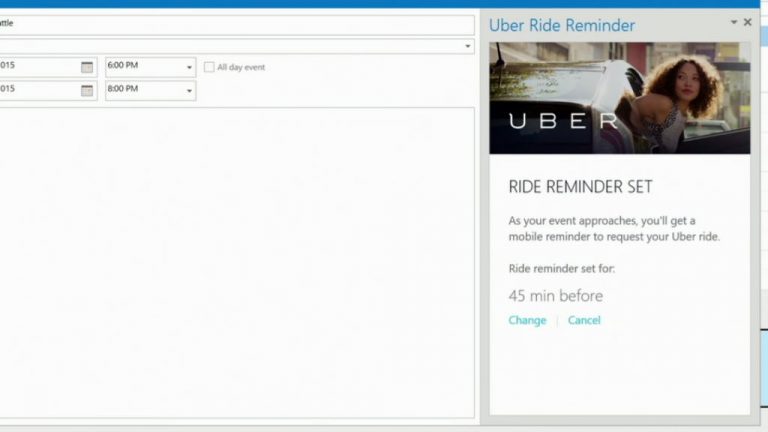Screen dimensions: 768x432
Task: Open the start date calendar picker icon
Action: click(x=87, y=67)
